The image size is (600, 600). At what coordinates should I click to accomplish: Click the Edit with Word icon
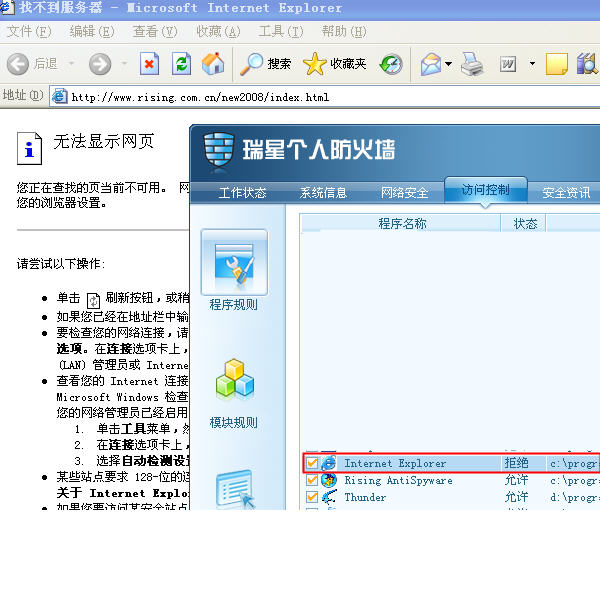tap(508, 64)
